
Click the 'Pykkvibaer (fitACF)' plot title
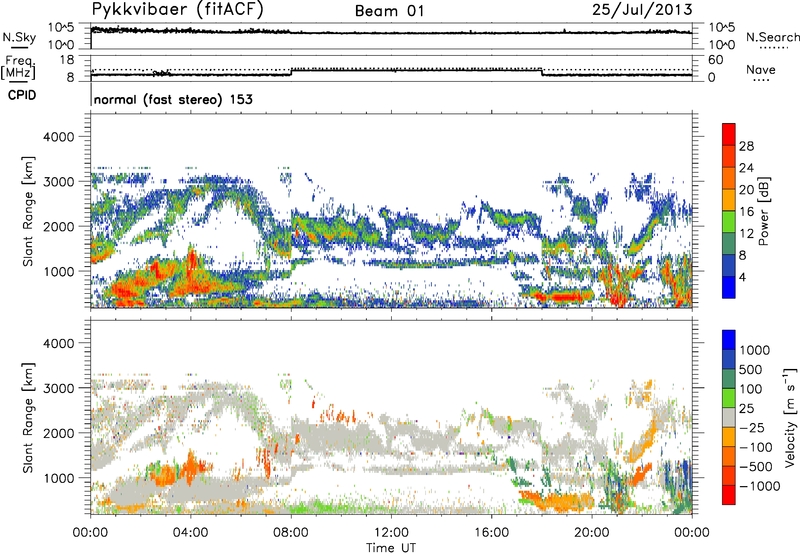[178, 9]
